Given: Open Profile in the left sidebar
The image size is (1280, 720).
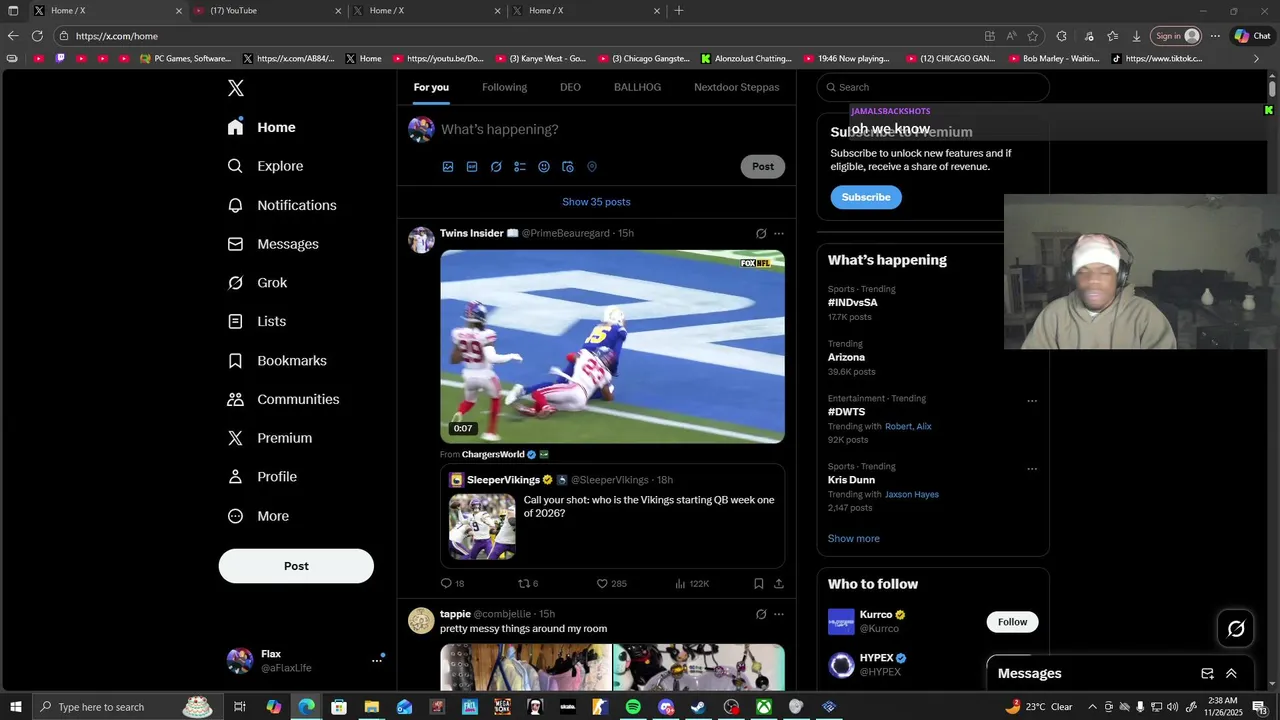Looking at the screenshot, I should pyautogui.click(x=262, y=477).
